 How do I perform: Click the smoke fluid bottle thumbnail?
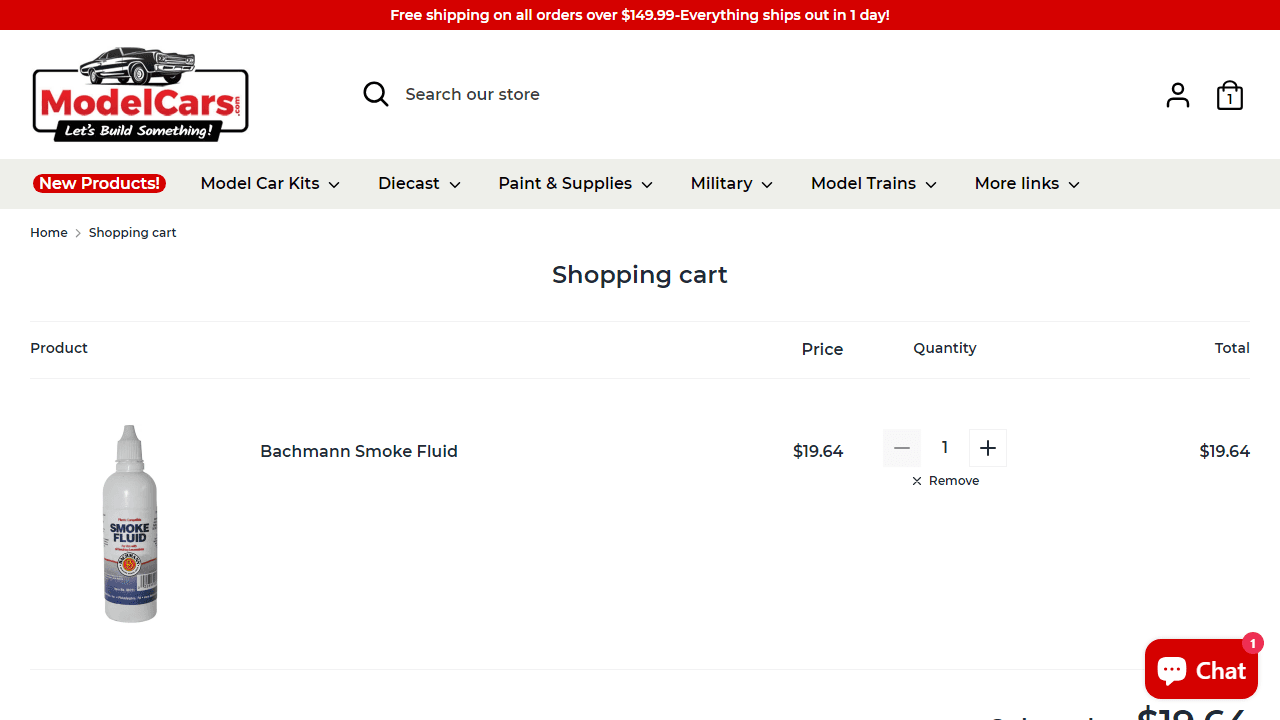tap(130, 524)
